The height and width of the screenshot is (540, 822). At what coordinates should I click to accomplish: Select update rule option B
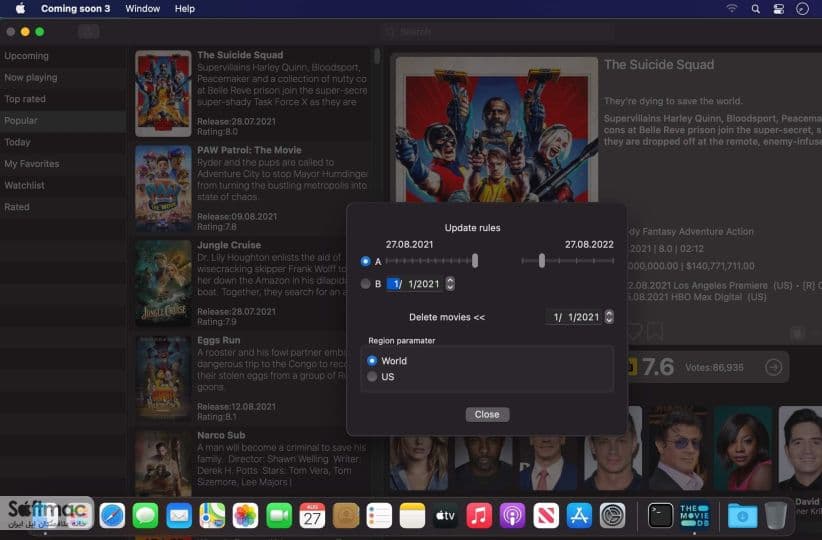click(365, 284)
